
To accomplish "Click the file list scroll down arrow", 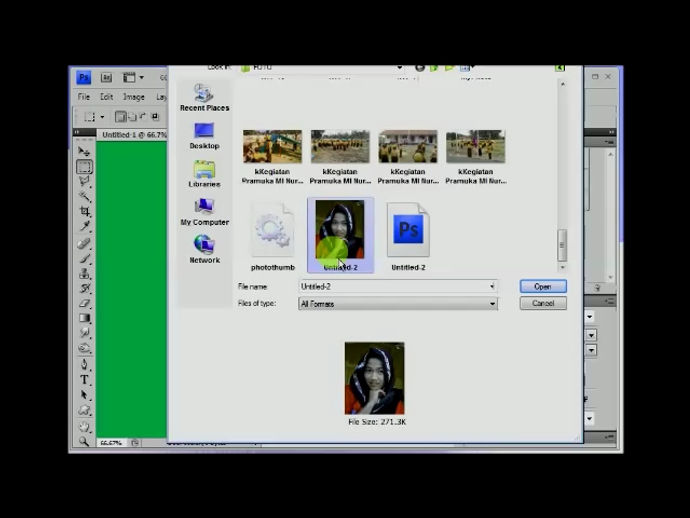I will tap(562, 267).
